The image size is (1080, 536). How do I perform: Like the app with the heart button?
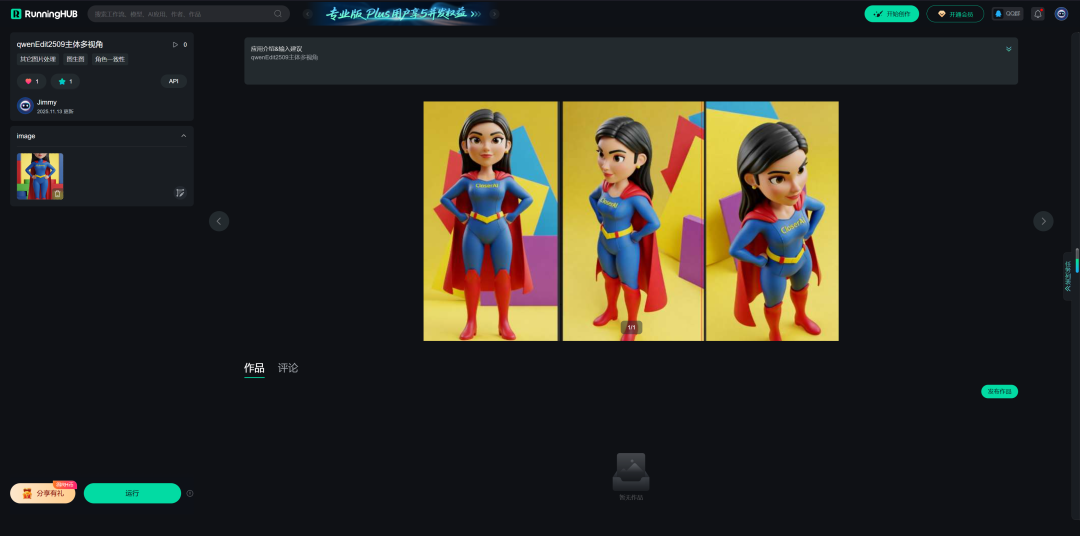click(32, 81)
